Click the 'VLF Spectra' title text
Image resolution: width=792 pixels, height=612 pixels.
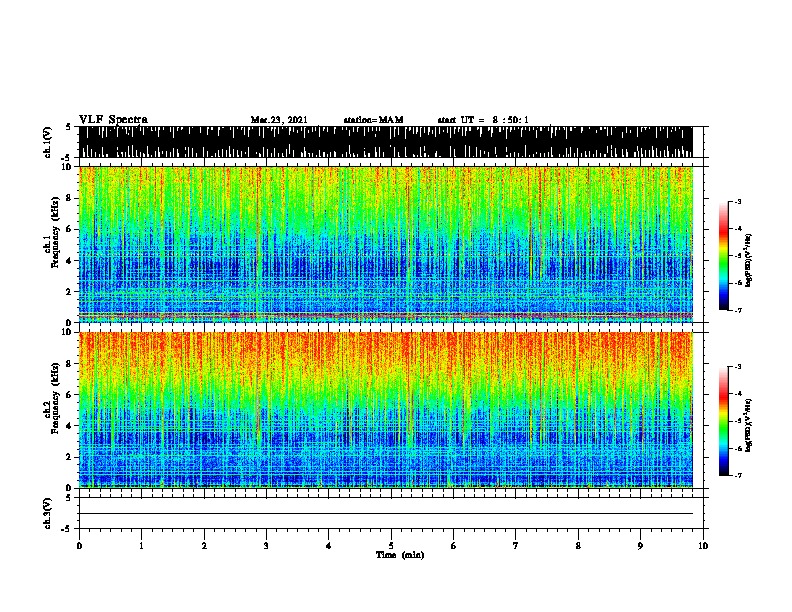(113, 120)
